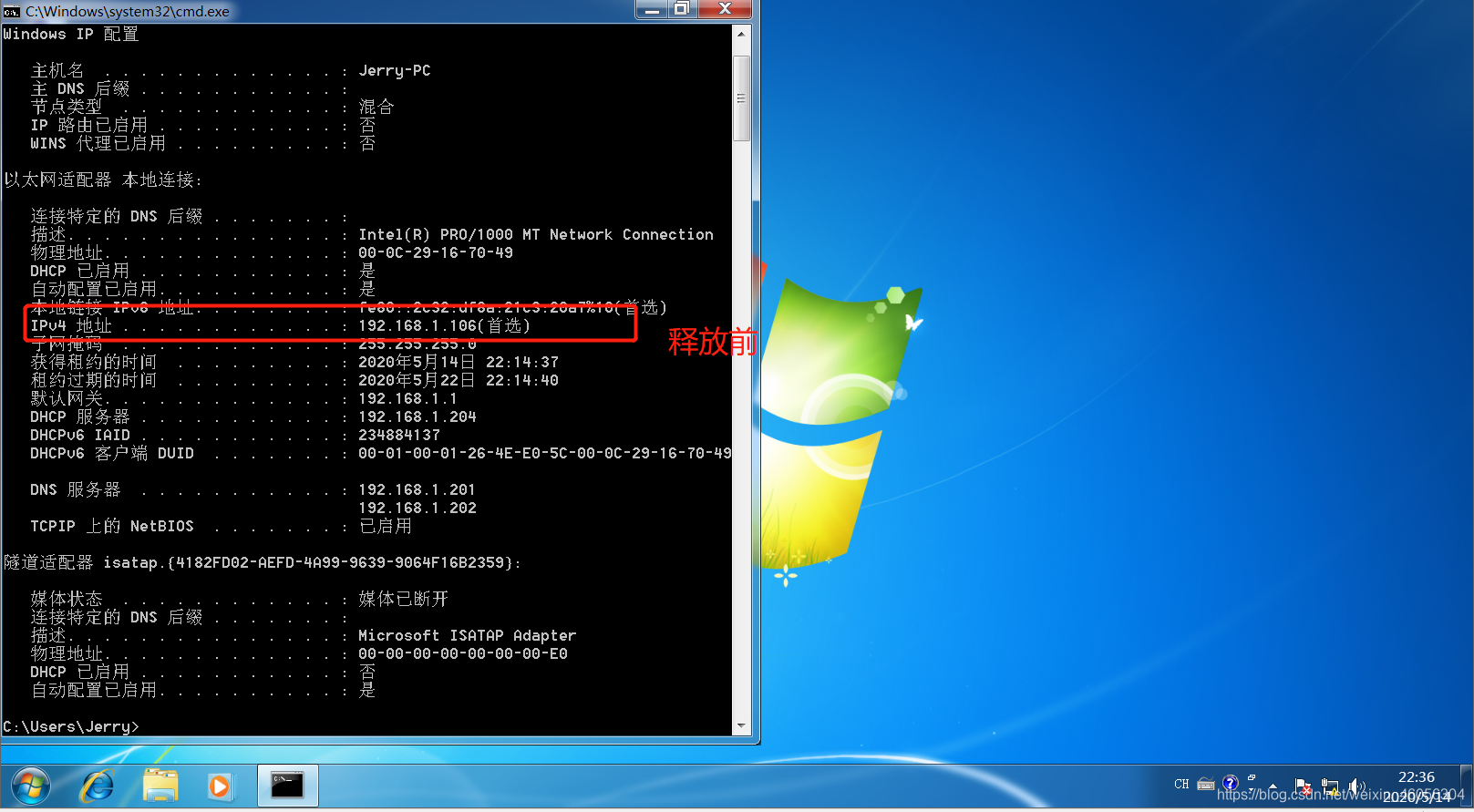Click the Show desktop button
The height and width of the screenshot is (812, 1474).
click(x=1467, y=786)
